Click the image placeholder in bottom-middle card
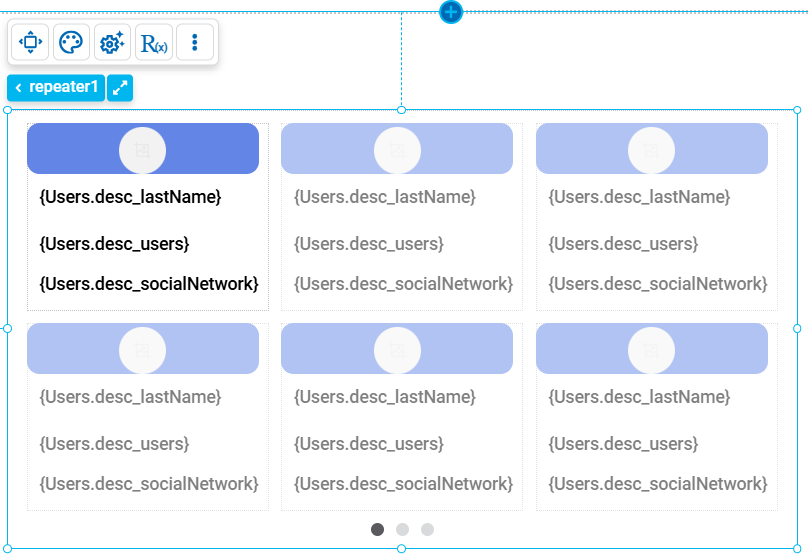Image resolution: width=808 pixels, height=554 pixels. click(x=397, y=350)
